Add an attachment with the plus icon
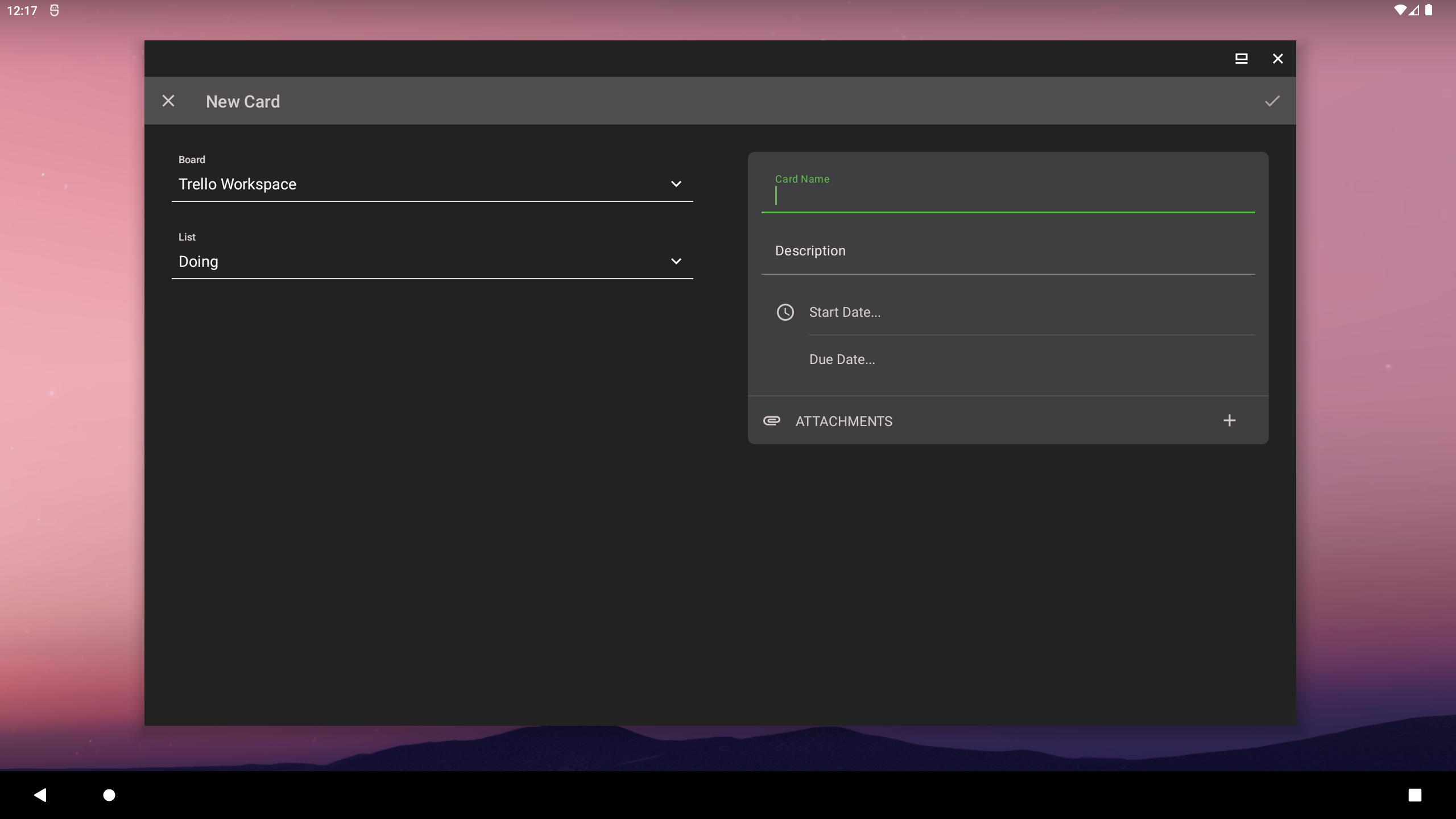1456x819 pixels. [x=1230, y=421]
